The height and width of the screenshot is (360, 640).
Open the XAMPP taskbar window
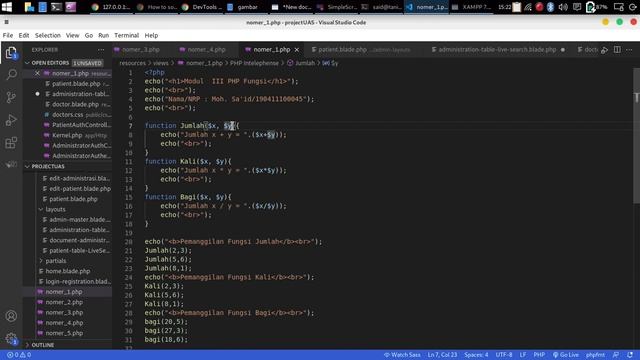(471, 7)
